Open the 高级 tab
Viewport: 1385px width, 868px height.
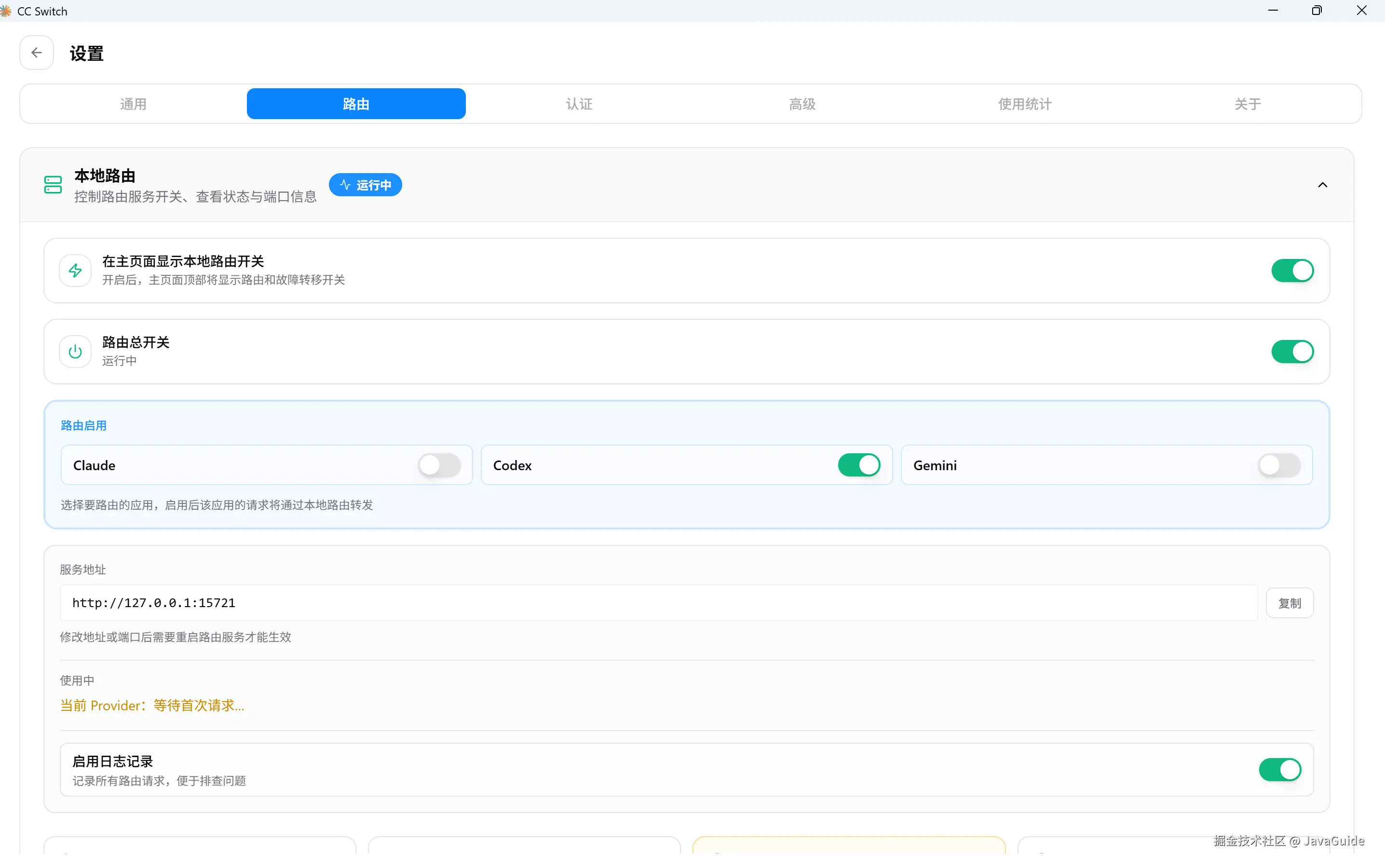tap(802, 104)
